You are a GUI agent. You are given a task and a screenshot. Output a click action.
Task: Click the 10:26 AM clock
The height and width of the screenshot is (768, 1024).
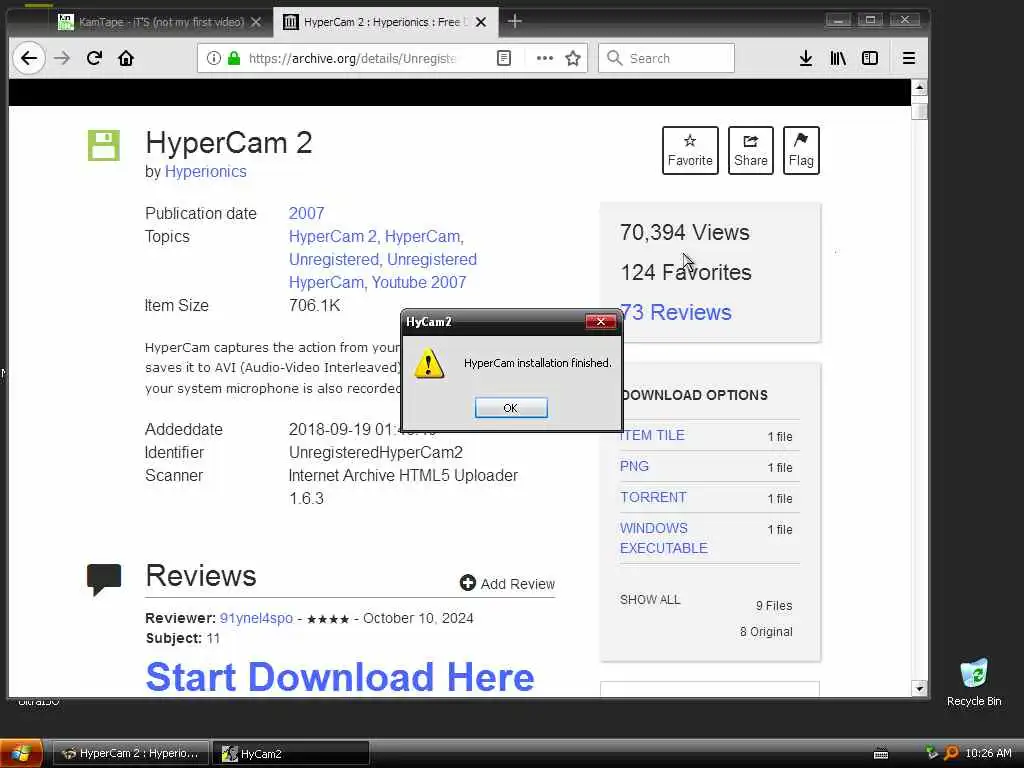click(x=988, y=754)
